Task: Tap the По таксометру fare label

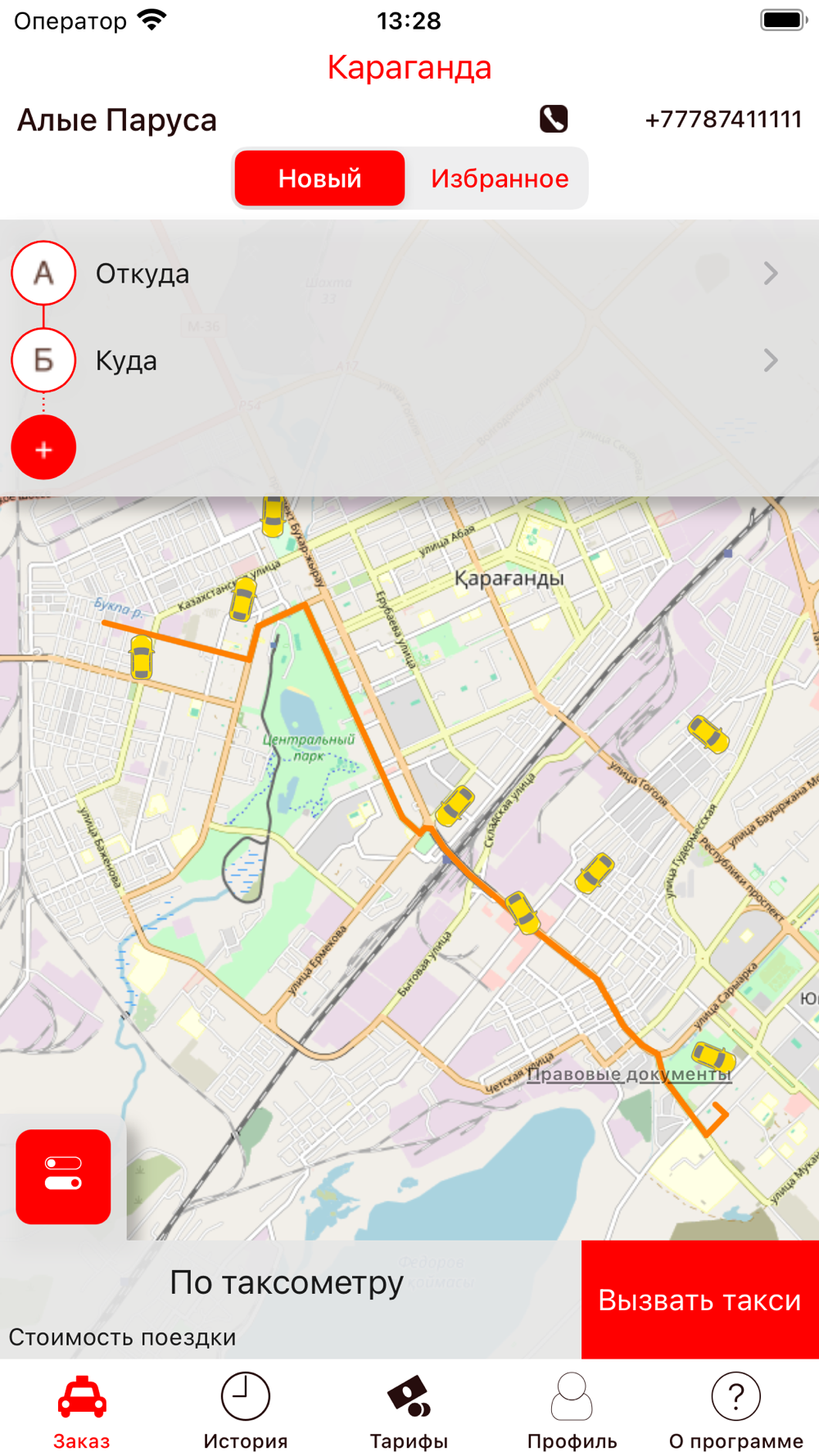Action: tap(287, 1282)
